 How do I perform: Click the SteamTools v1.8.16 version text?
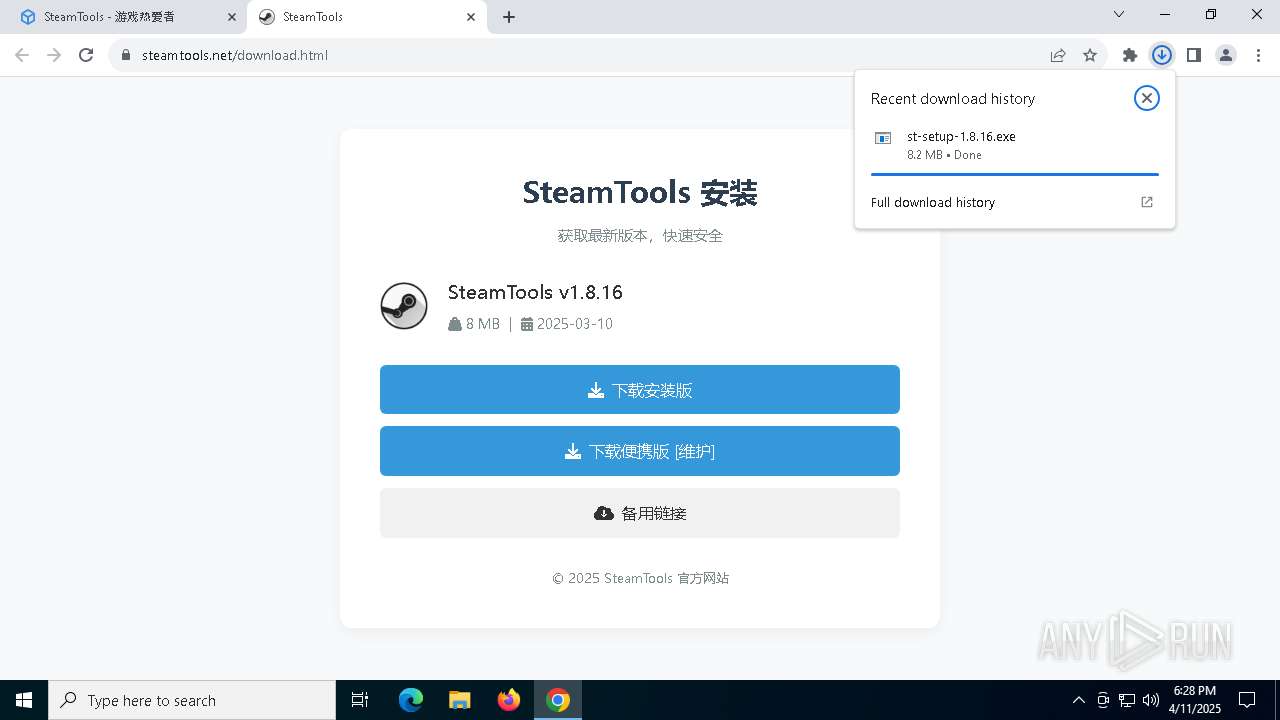tap(535, 292)
